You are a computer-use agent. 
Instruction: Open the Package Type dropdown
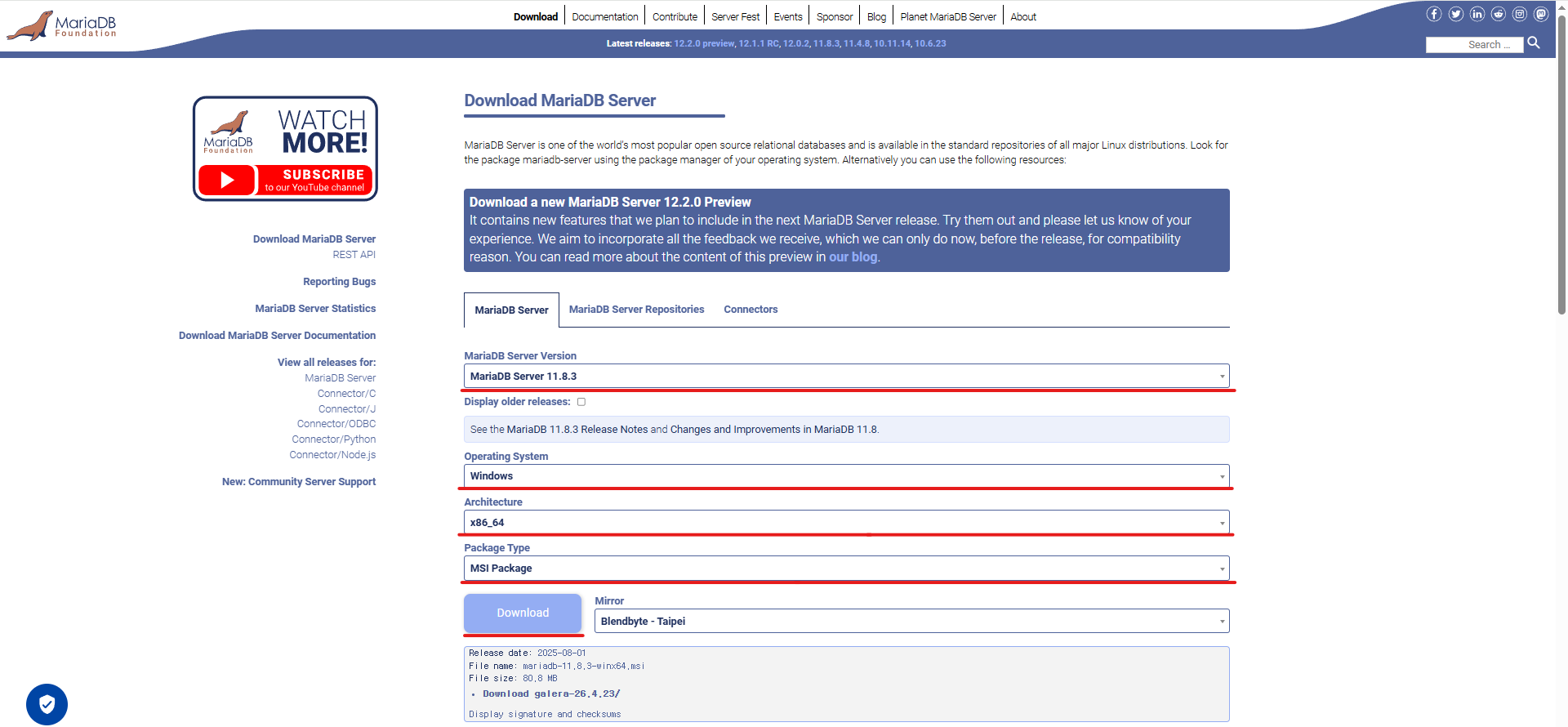tap(847, 568)
